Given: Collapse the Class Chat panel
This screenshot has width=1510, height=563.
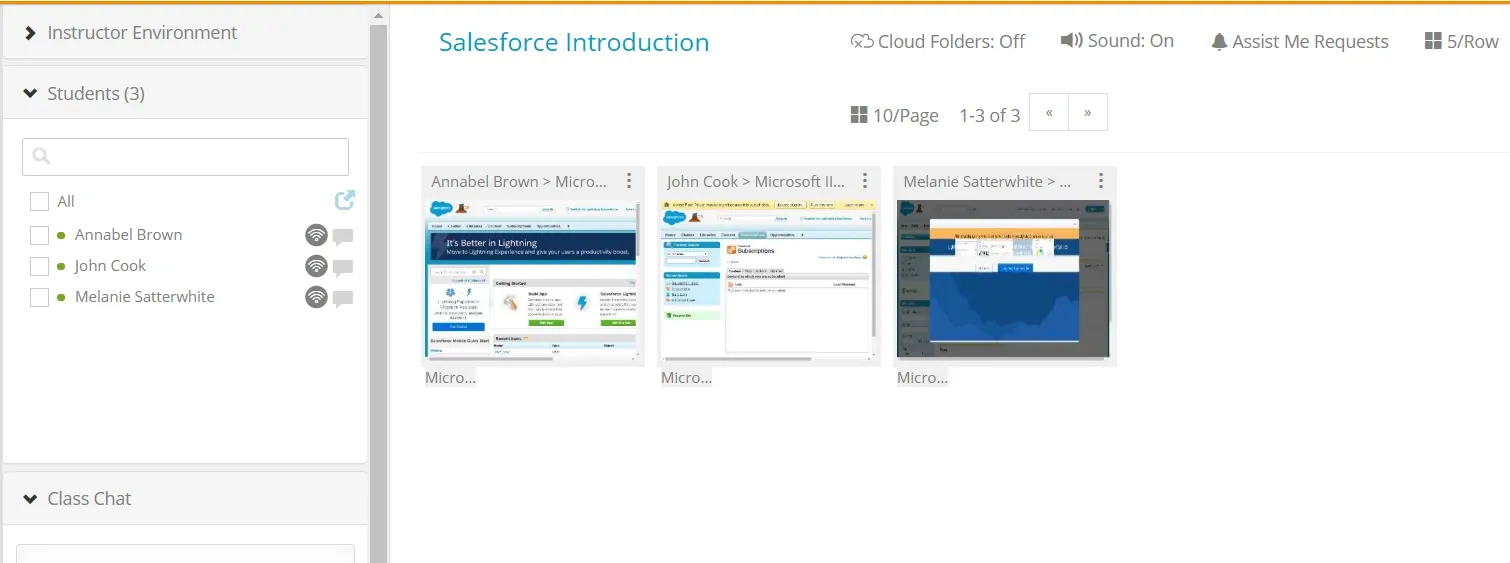Looking at the screenshot, I should 185,499.
